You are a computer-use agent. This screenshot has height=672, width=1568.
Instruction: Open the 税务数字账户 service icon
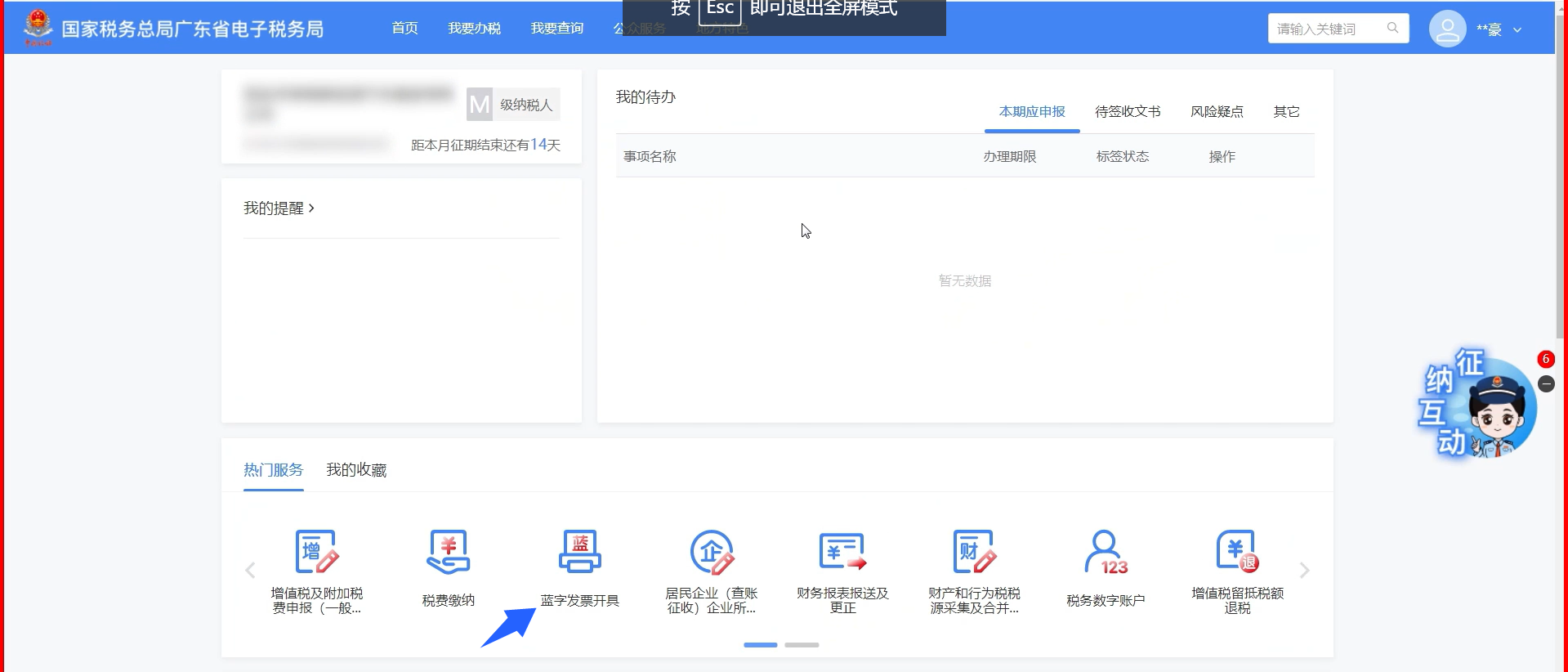coord(1106,552)
